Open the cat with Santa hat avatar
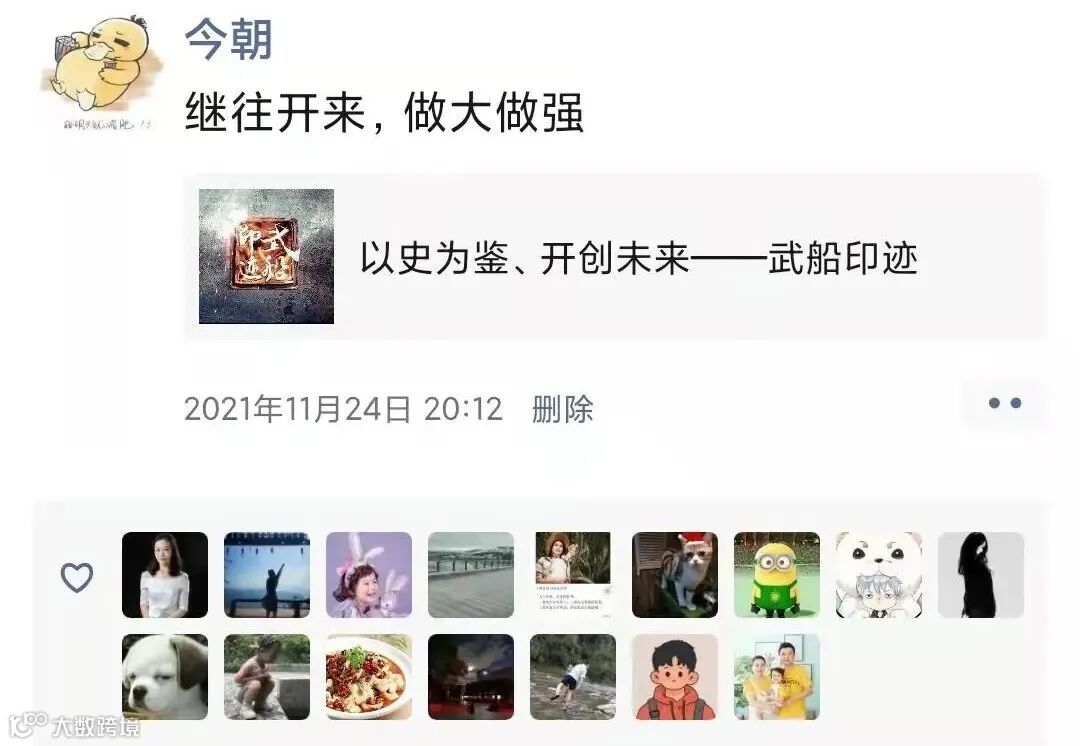 pyautogui.click(x=674, y=574)
